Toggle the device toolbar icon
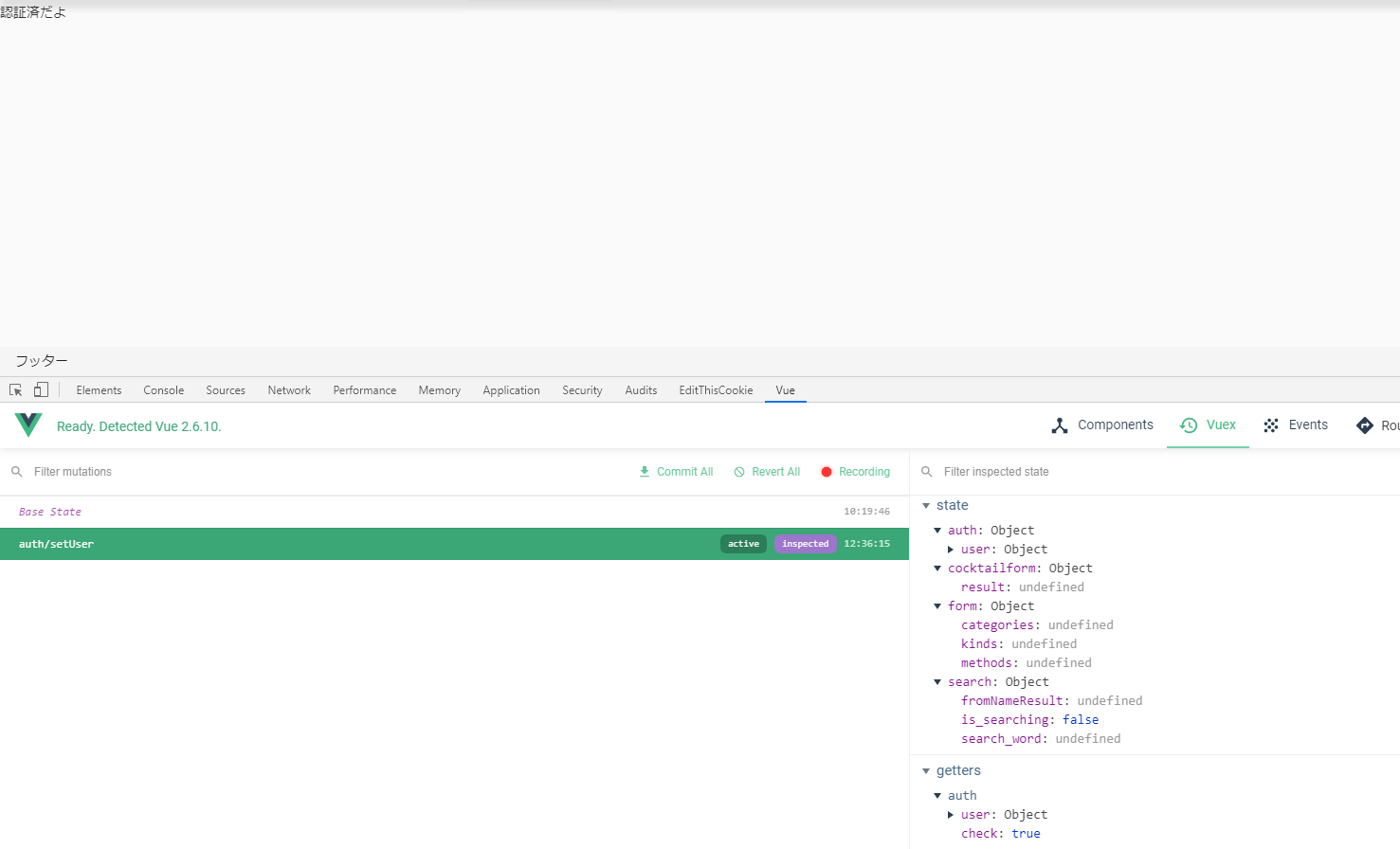The width and height of the screenshot is (1400, 849). [41, 390]
